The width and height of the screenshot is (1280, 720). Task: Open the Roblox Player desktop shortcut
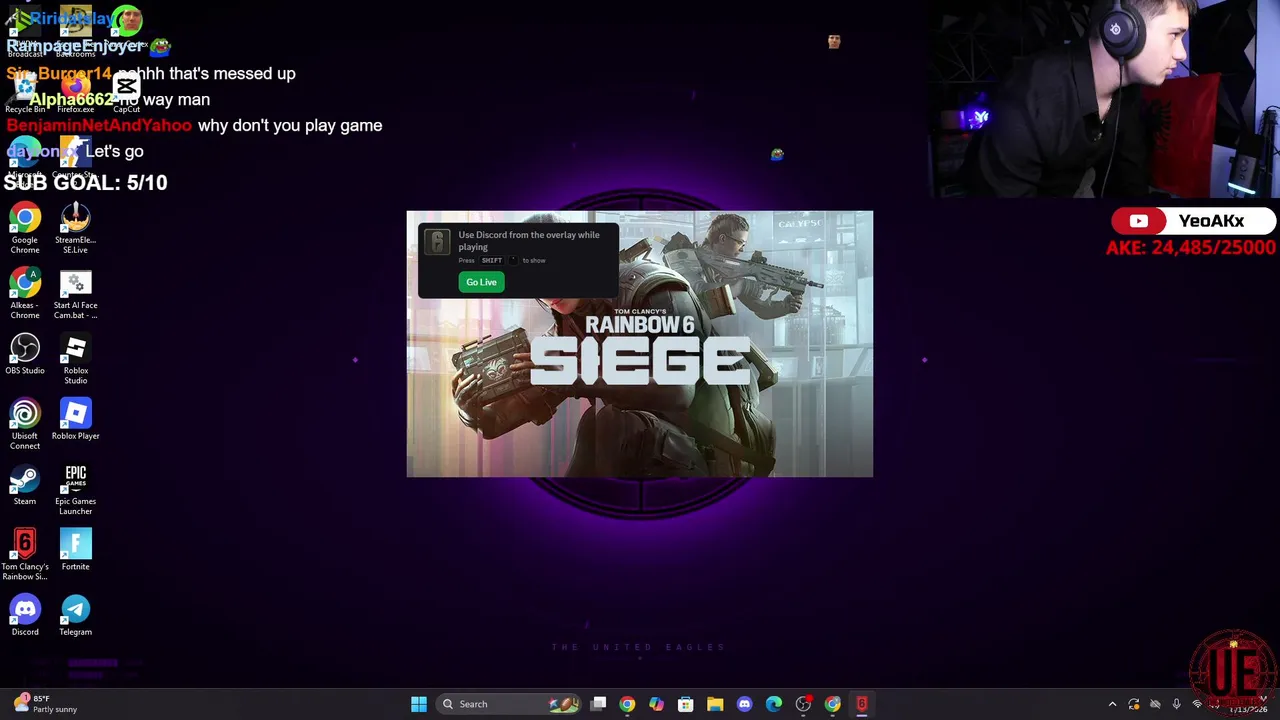pyautogui.click(x=75, y=420)
